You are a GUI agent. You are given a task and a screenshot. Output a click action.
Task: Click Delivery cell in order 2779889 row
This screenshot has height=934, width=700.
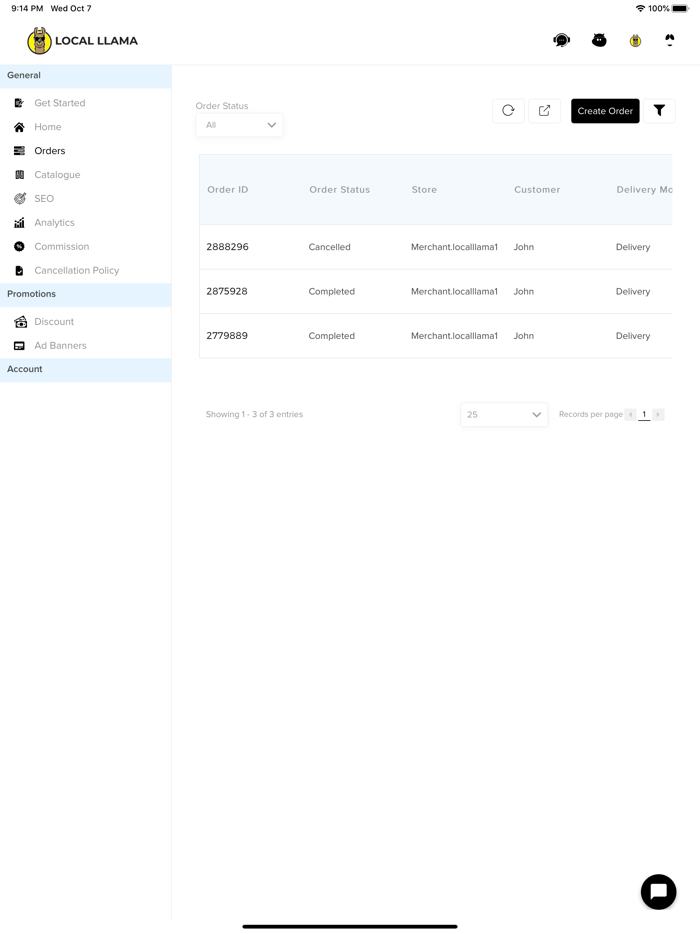click(633, 335)
